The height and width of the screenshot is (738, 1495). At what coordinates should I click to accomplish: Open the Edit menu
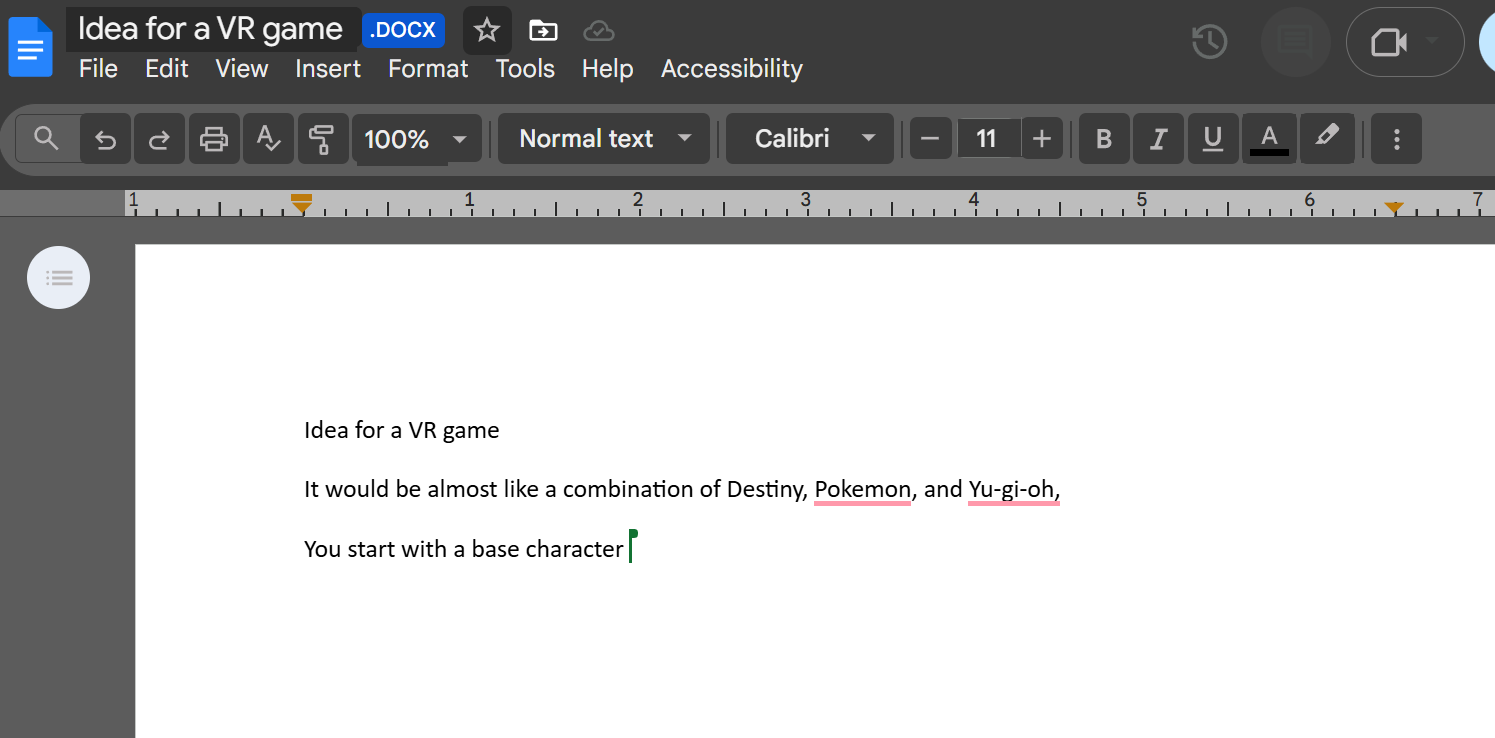(x=167, y=68)
